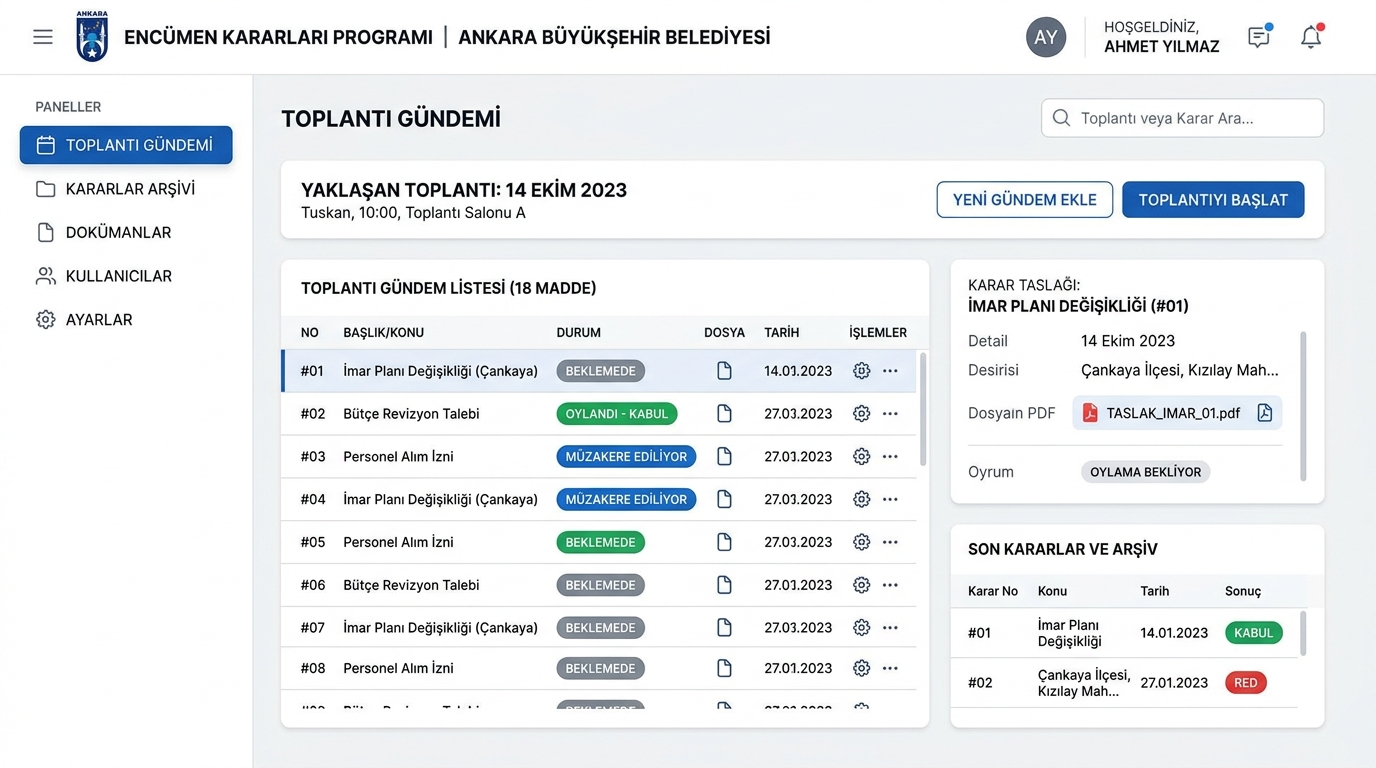This screenshot has width=1376, height=768.
Task: Open the three-dot menu for row #05
Action: pos(890,542)
